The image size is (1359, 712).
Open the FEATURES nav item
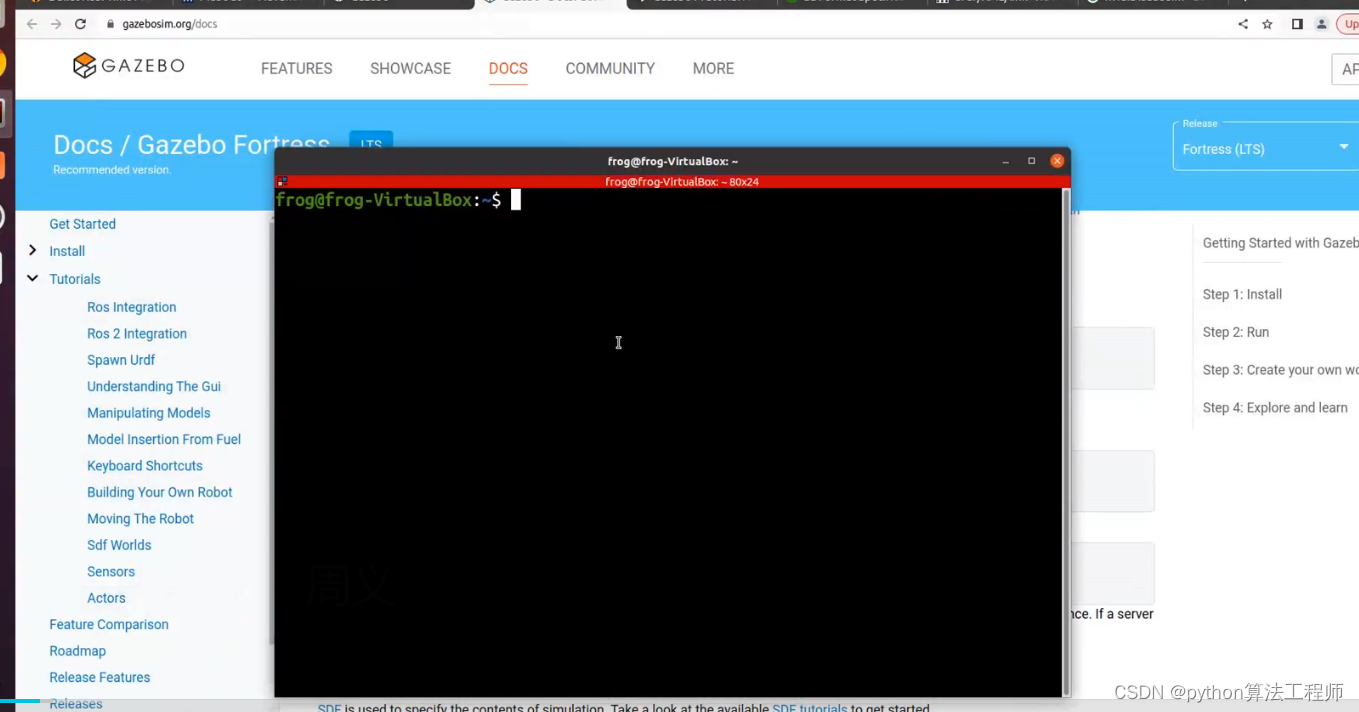pyautogui.click(x=297, y=68)
